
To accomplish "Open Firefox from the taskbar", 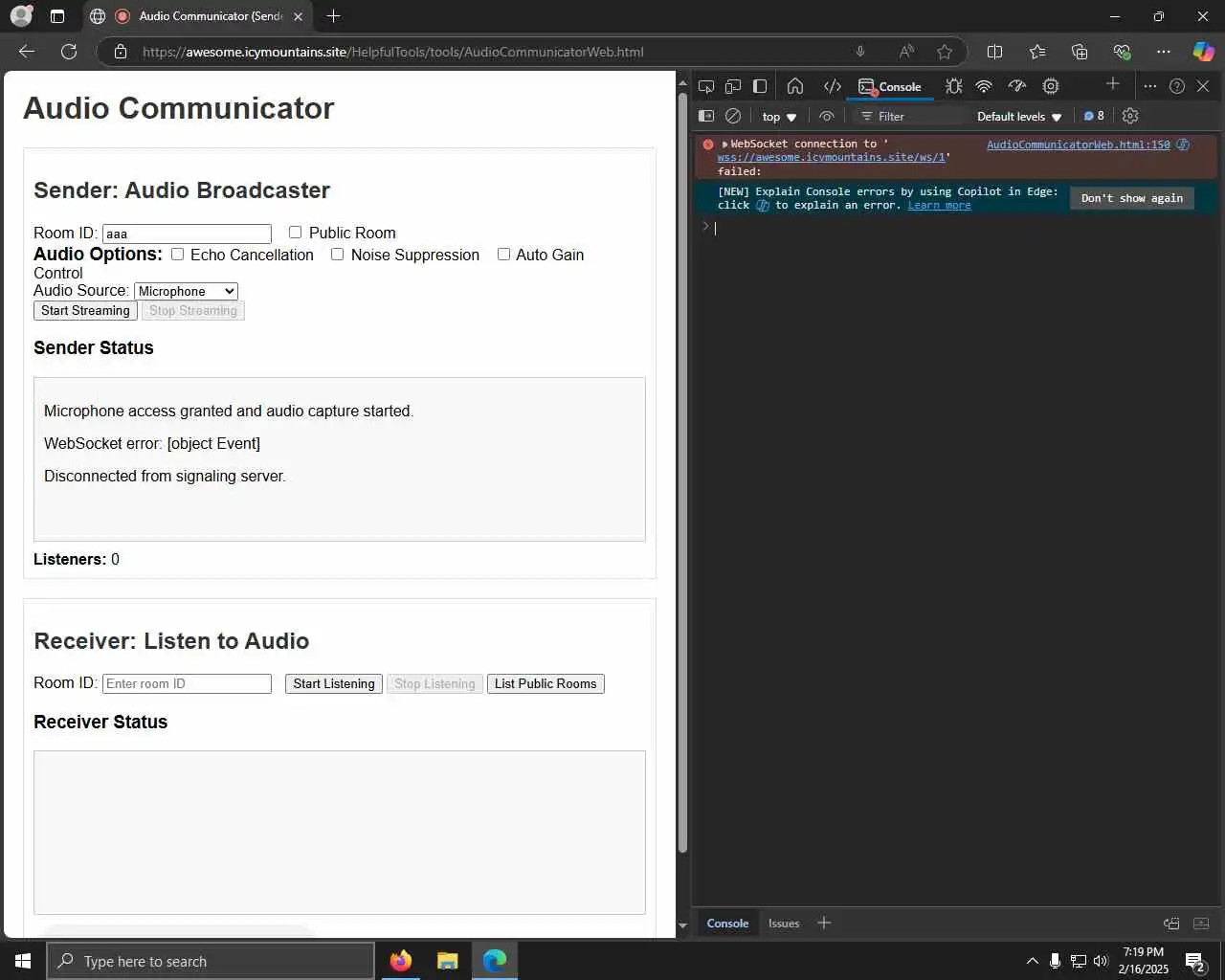I will tap(401, 961).
